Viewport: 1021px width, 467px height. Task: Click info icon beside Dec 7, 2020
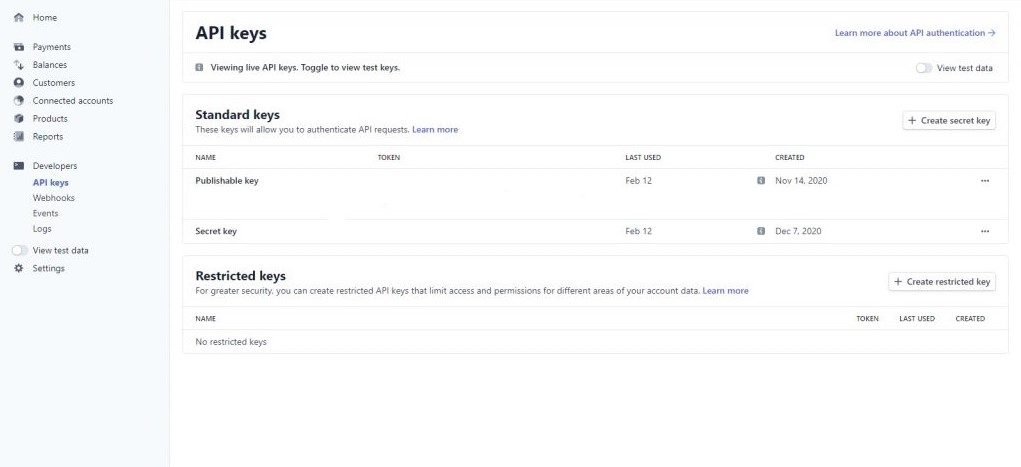coord(761,231)
